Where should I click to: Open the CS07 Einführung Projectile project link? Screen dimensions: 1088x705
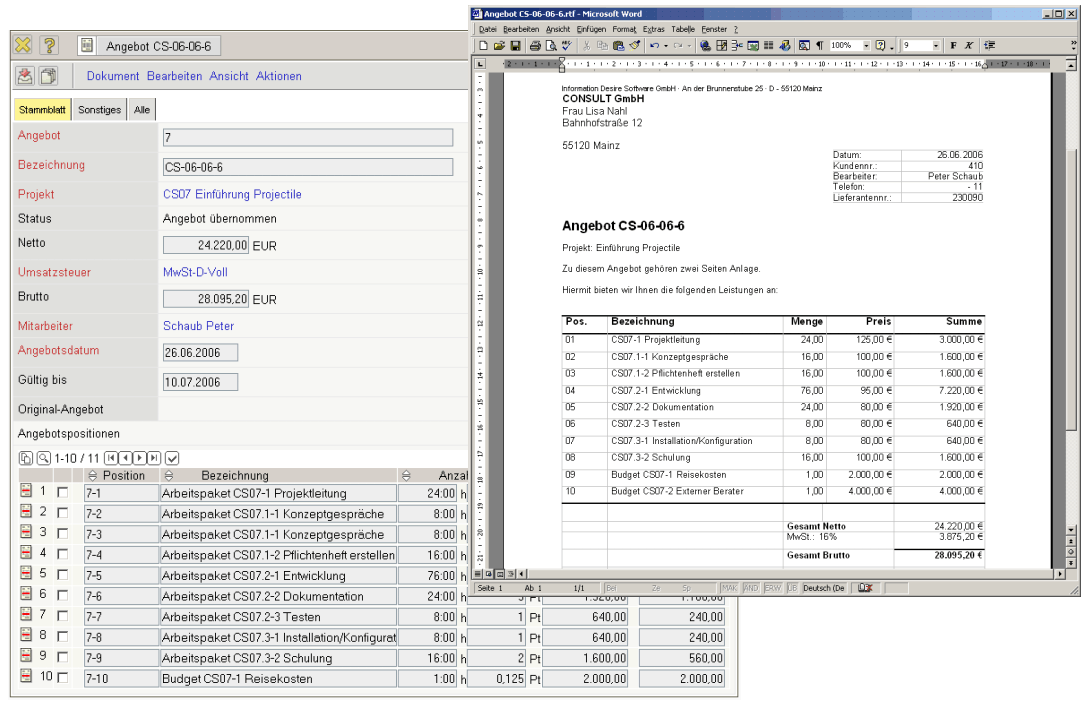click(x=232, y=194)
